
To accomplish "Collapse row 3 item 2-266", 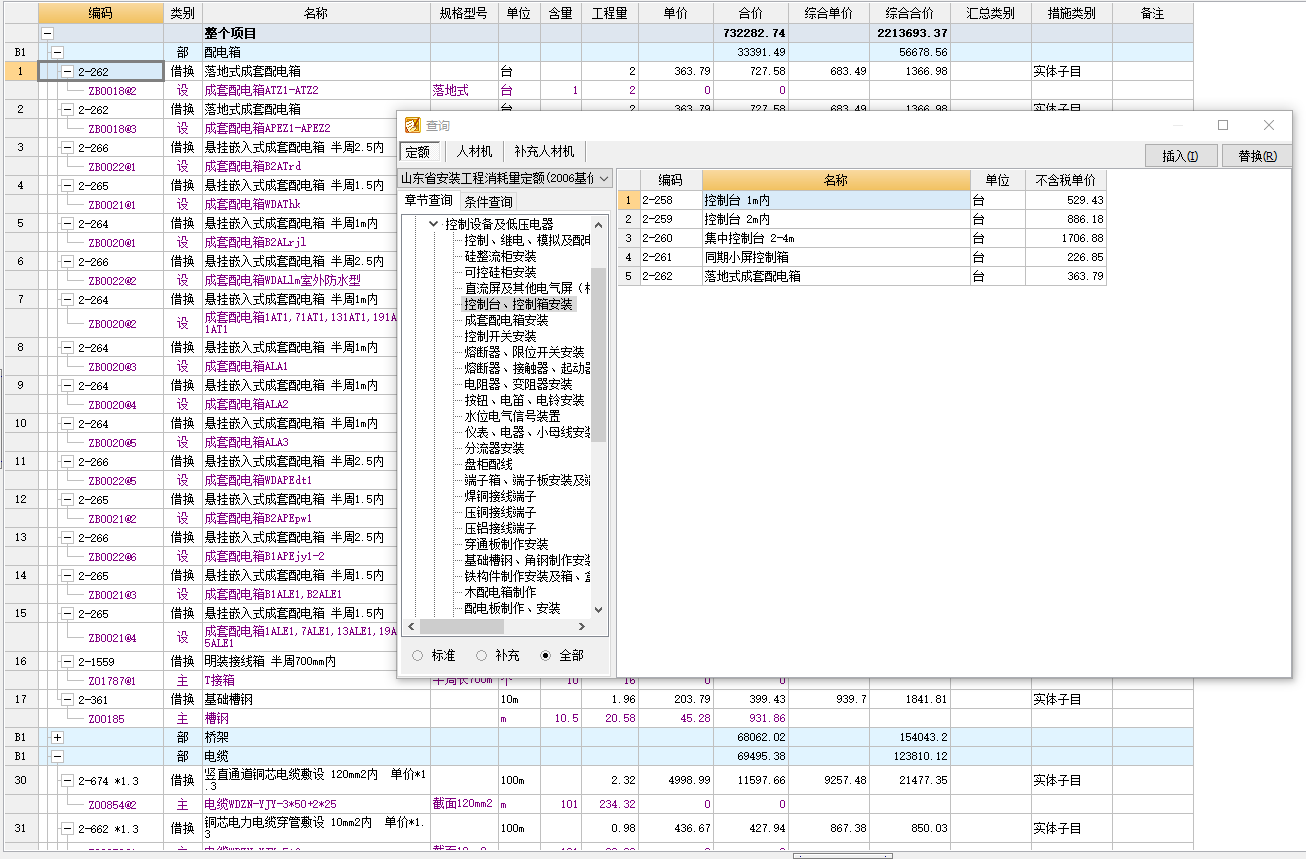I will click(67, 148).
